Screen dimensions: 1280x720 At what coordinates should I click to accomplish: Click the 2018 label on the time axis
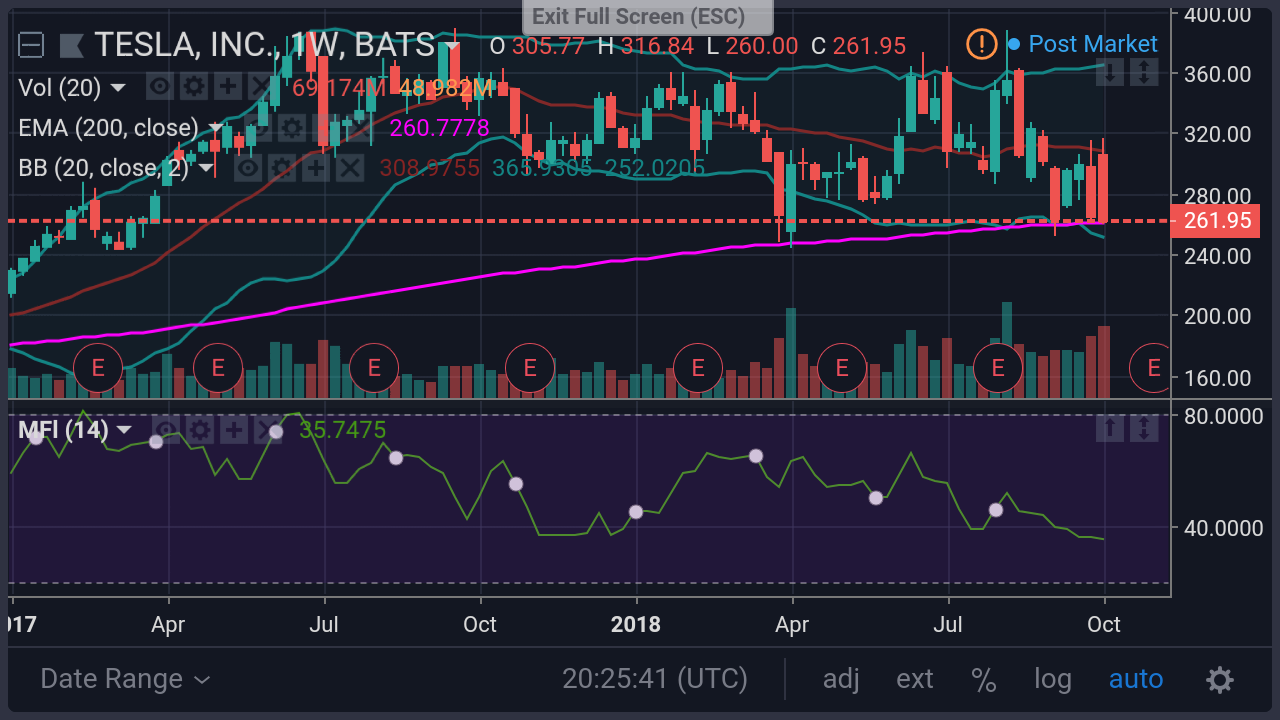point(636,624)
